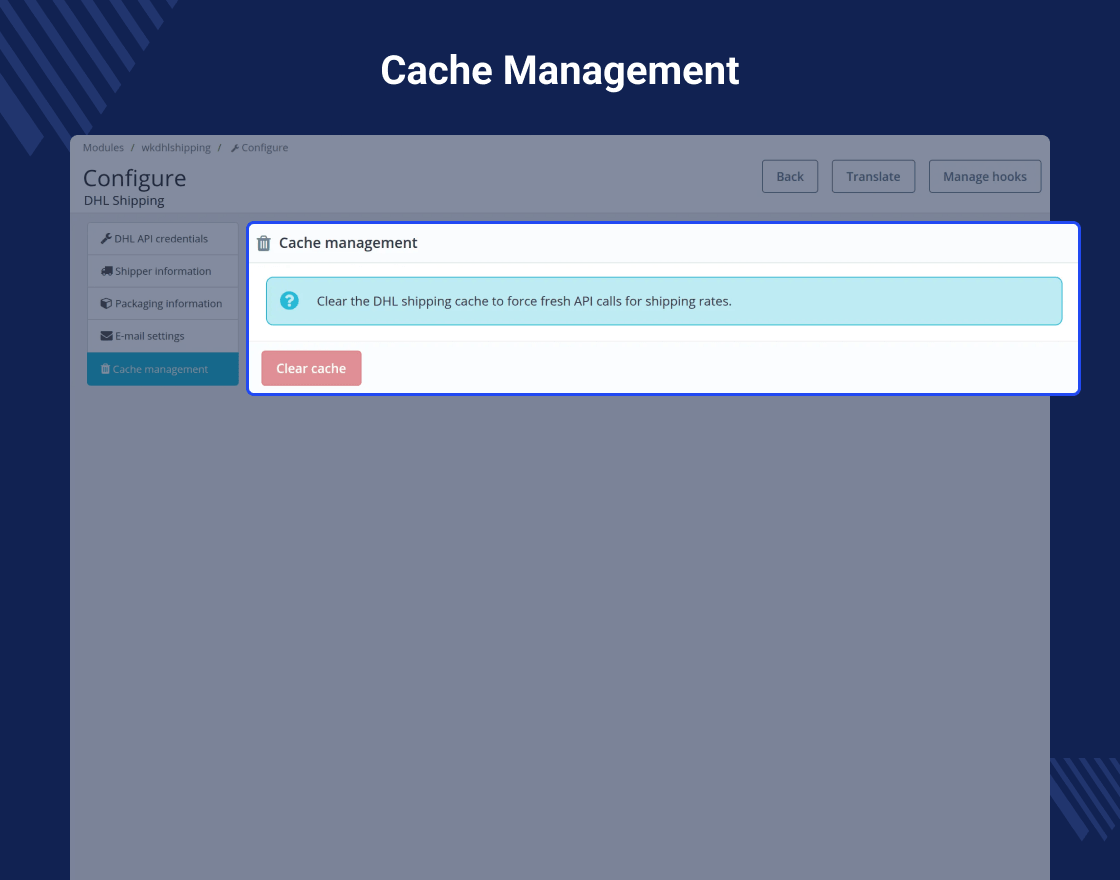Screen dimensions: 1120x880
Task: Open the Manage hooks button
Action: pos(985,176)
